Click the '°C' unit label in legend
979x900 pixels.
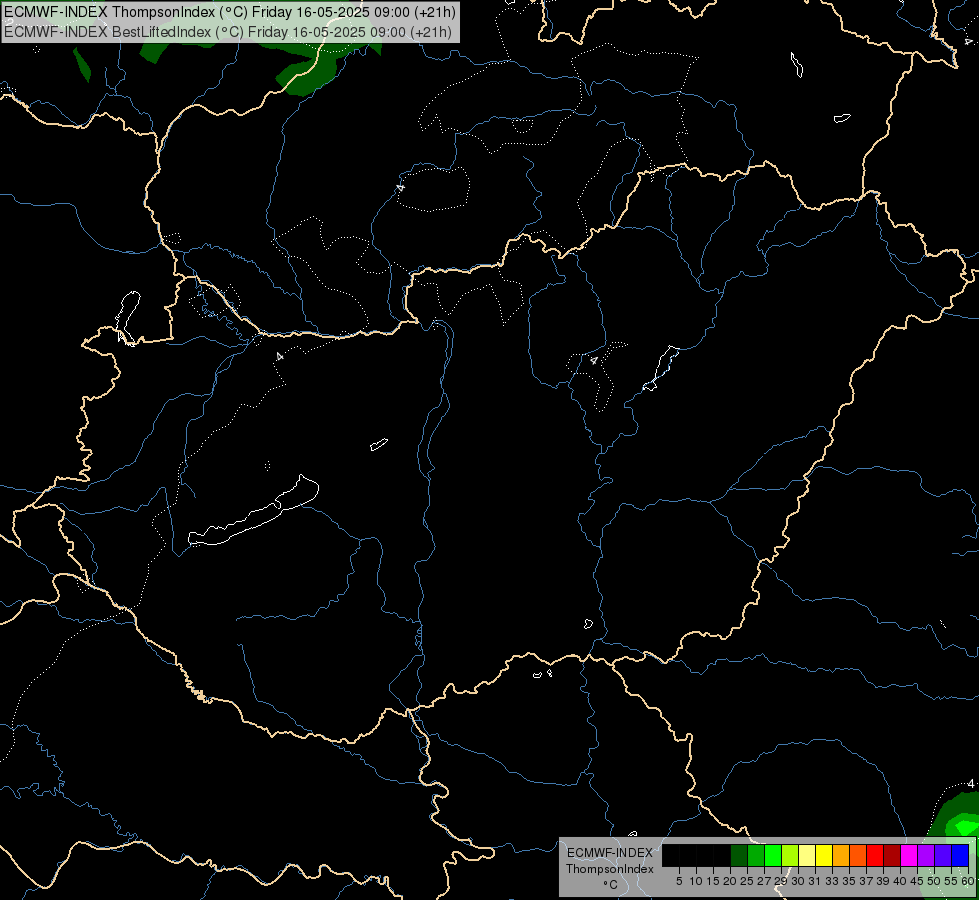(611, 885)
